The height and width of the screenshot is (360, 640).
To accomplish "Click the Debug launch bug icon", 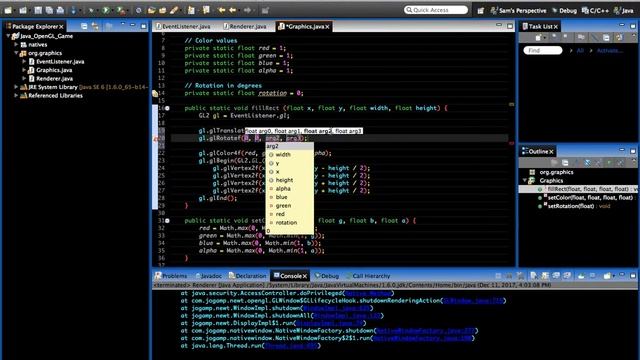I will [91, 10].
